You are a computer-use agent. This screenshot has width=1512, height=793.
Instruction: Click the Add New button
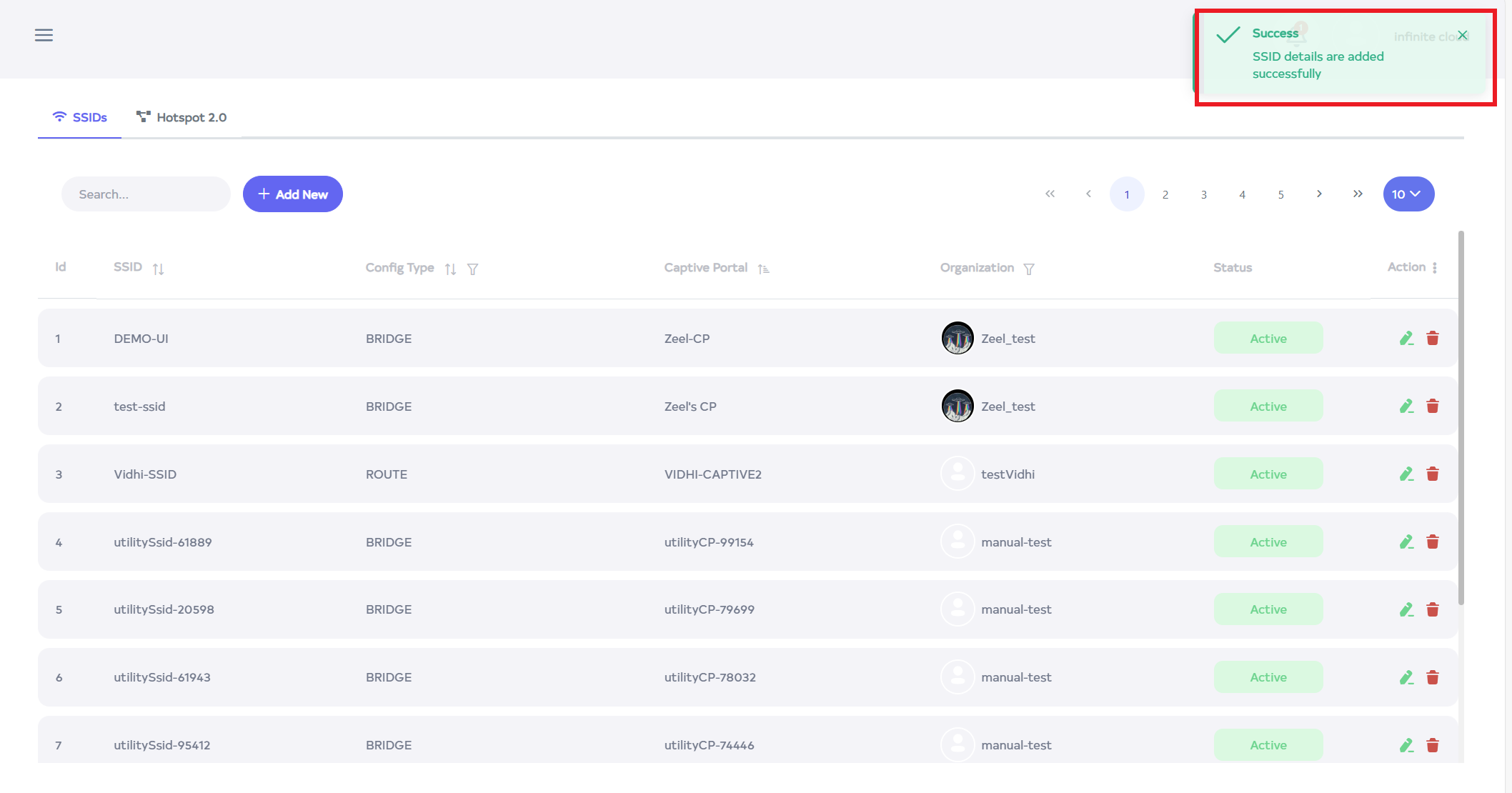coord(293,194)
